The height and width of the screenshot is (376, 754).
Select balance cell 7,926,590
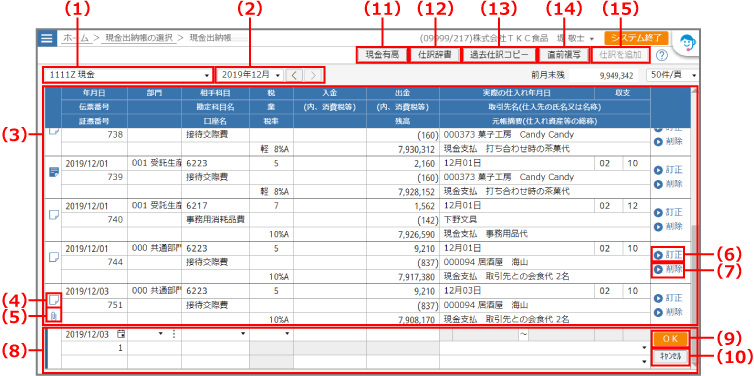tap(402, 235)
